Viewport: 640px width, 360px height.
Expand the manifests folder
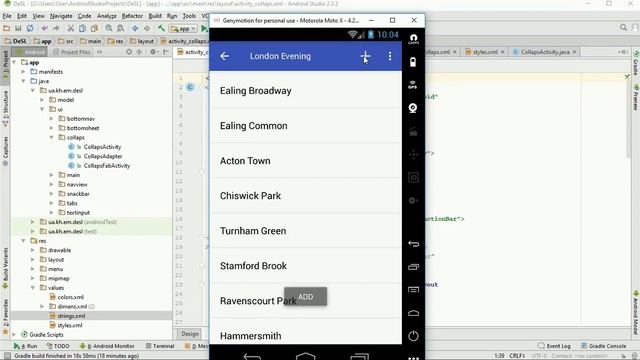click(x=24, y=72)
